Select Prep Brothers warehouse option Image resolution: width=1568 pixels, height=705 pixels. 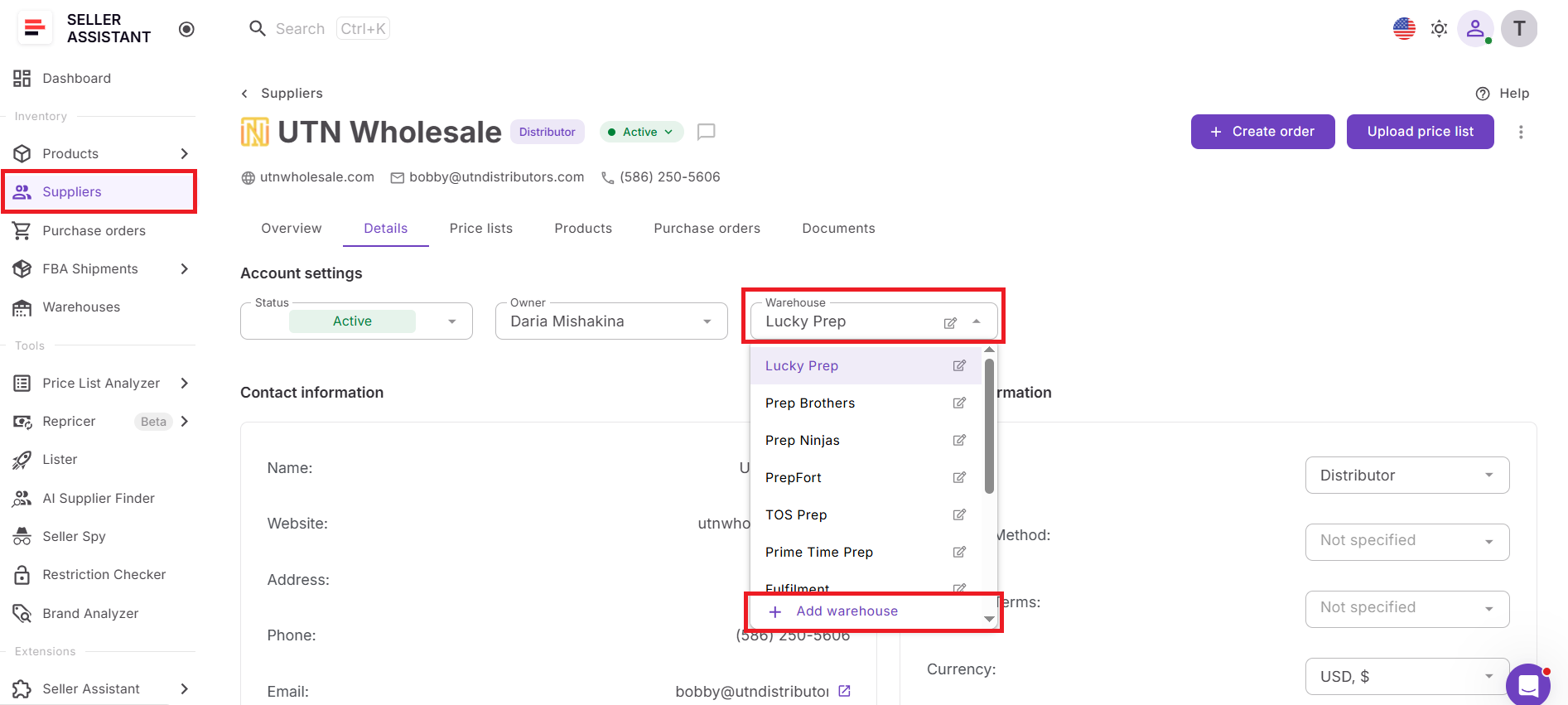(x=866, y=403)
